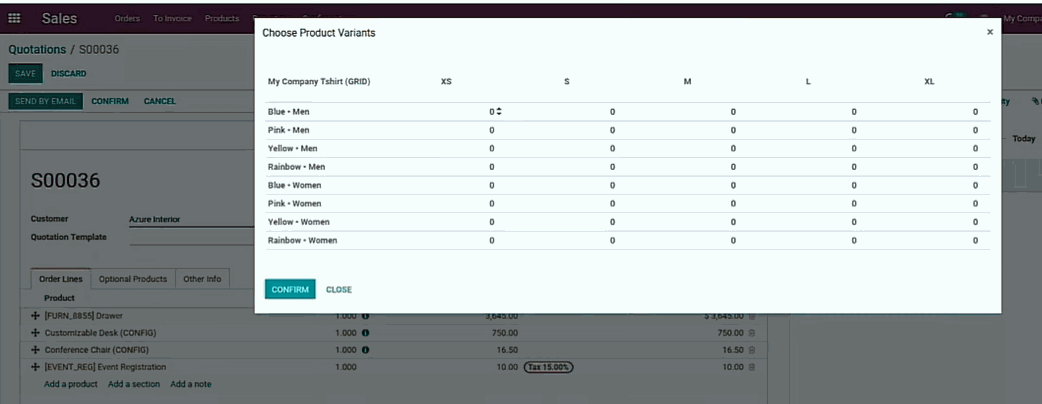
Task: Delete the Conference Chair order line
Action: [x=752, y=350]
